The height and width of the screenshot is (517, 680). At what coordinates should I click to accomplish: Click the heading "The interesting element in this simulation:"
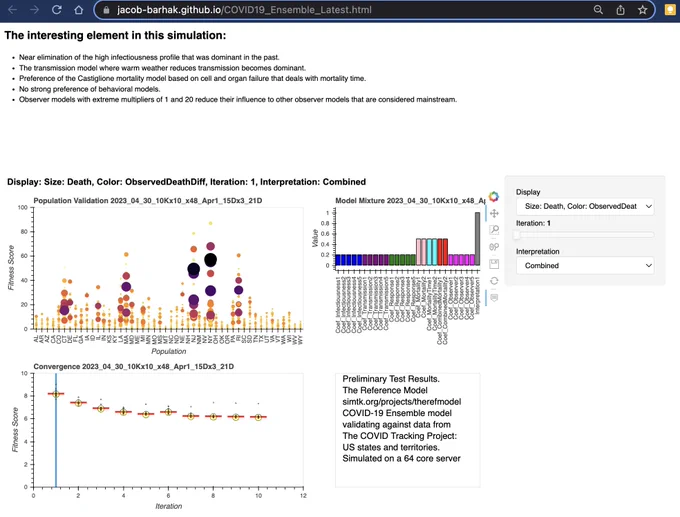click(115, 35)
